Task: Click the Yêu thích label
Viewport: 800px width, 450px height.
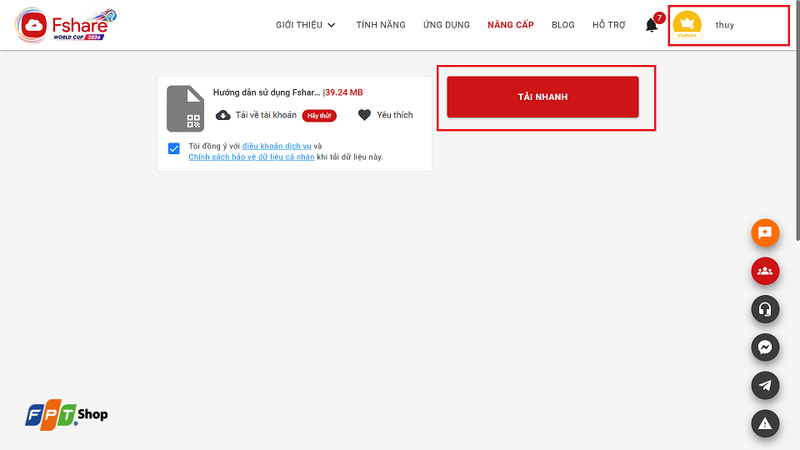Action: pos(394,115)
